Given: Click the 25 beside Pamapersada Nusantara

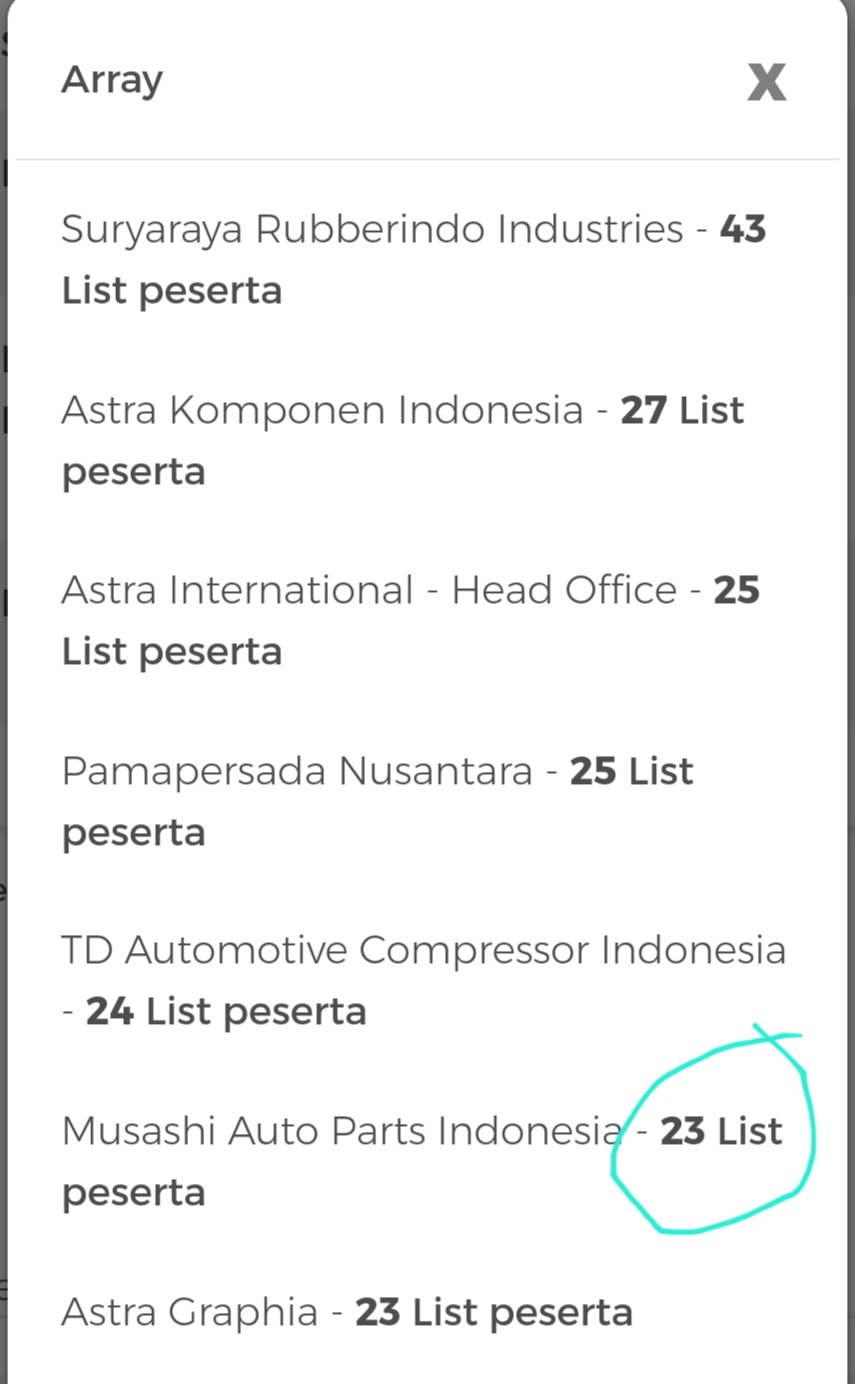Looking at the screenshot, I should coord(592,770).
